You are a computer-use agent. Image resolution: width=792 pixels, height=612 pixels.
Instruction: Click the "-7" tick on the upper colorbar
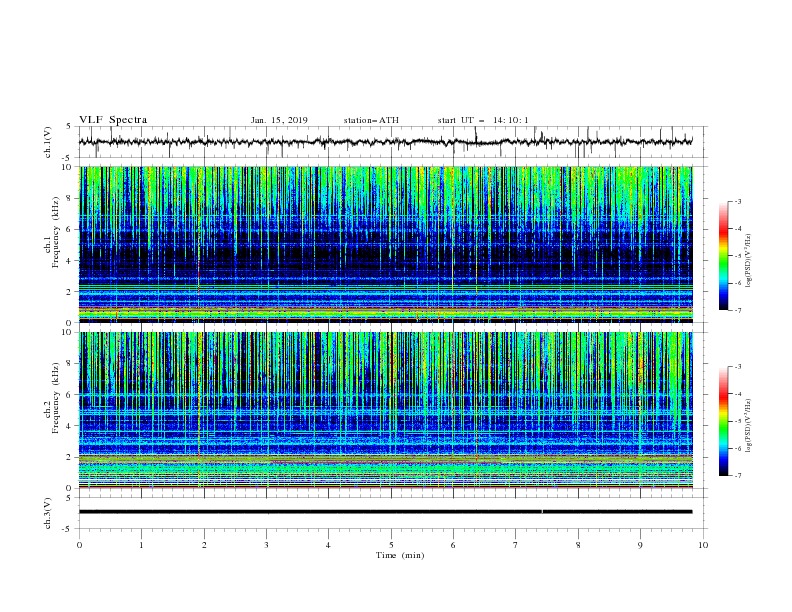click(x=737, y=310)
